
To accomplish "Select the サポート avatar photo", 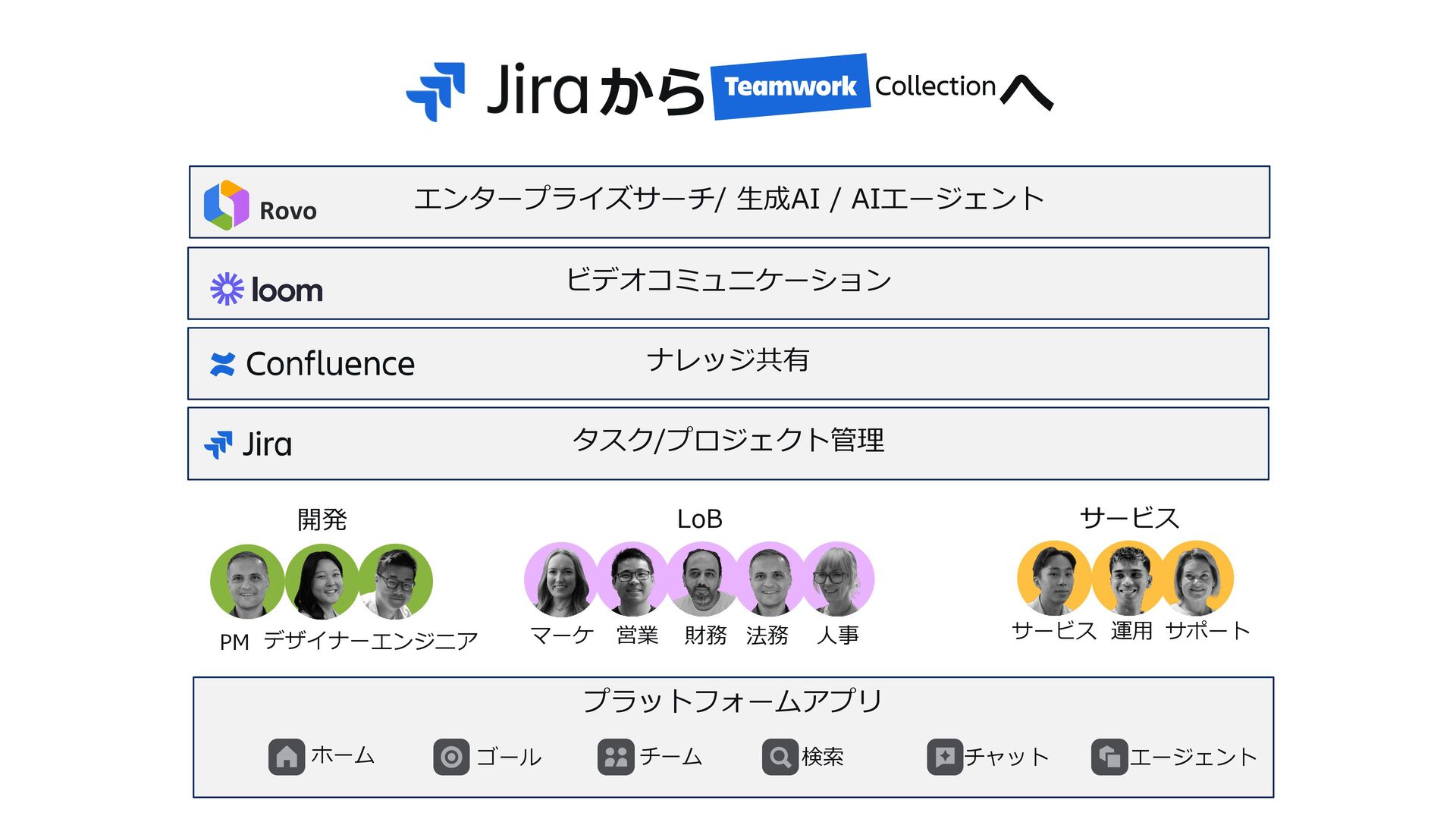I will (x=1197, y=578).
